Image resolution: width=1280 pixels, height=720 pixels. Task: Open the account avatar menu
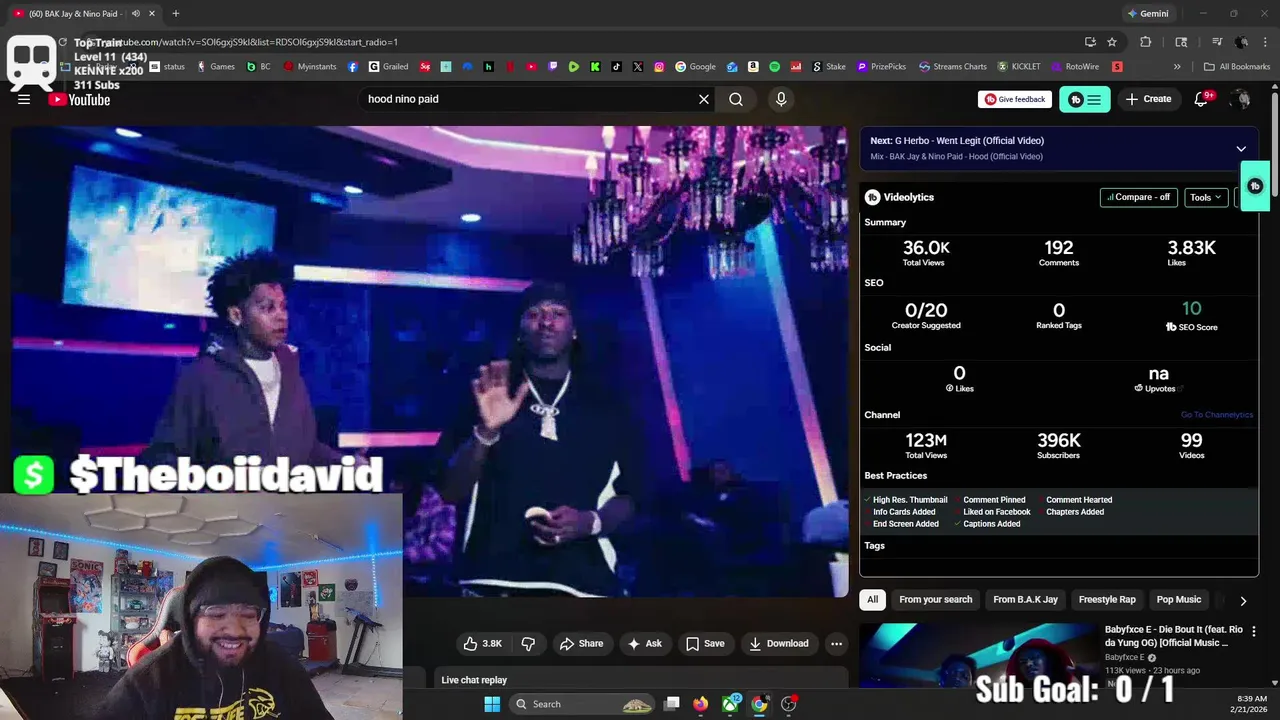pos(1241,99)
